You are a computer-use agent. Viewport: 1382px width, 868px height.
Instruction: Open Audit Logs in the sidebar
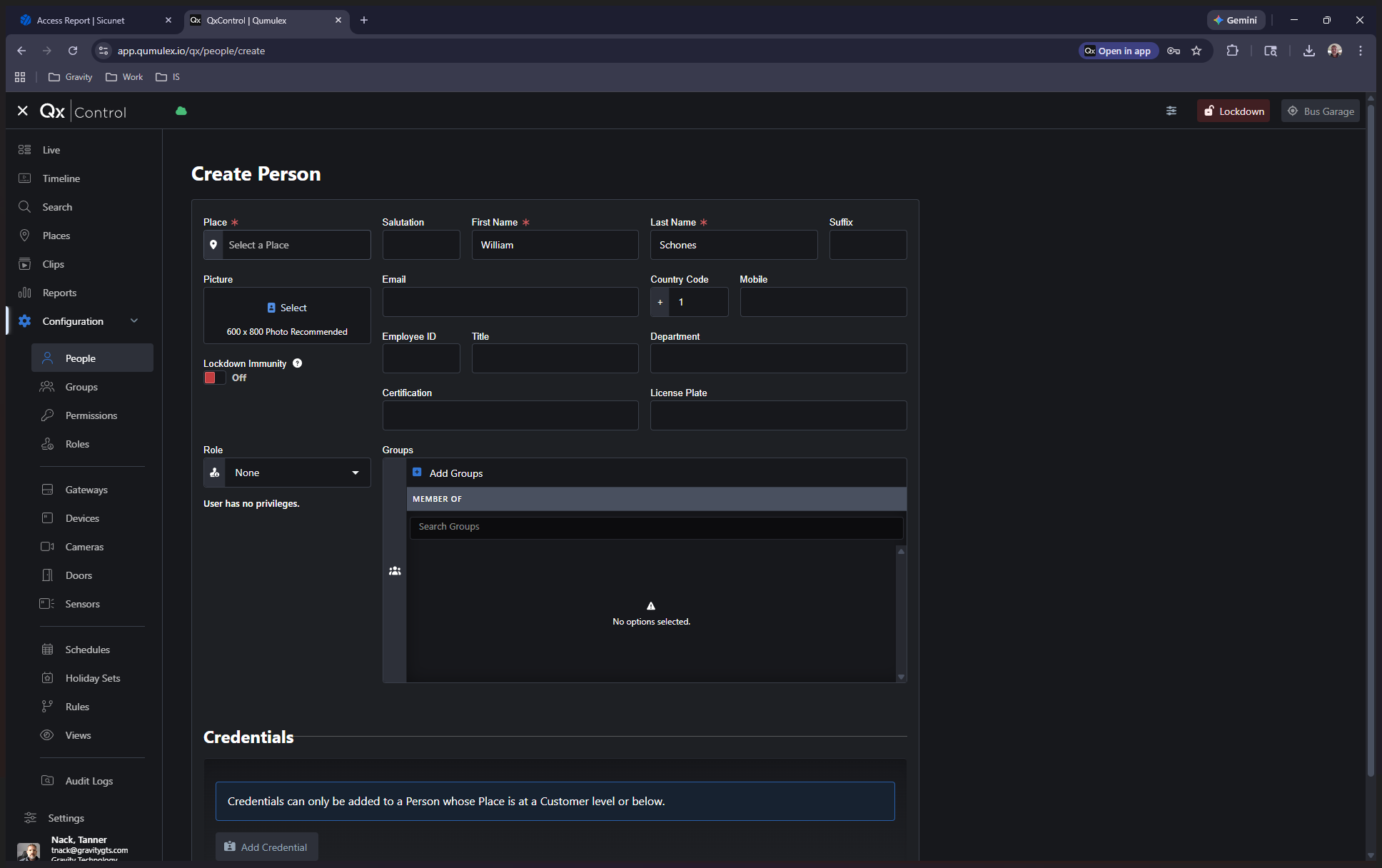tap(89, 781)
